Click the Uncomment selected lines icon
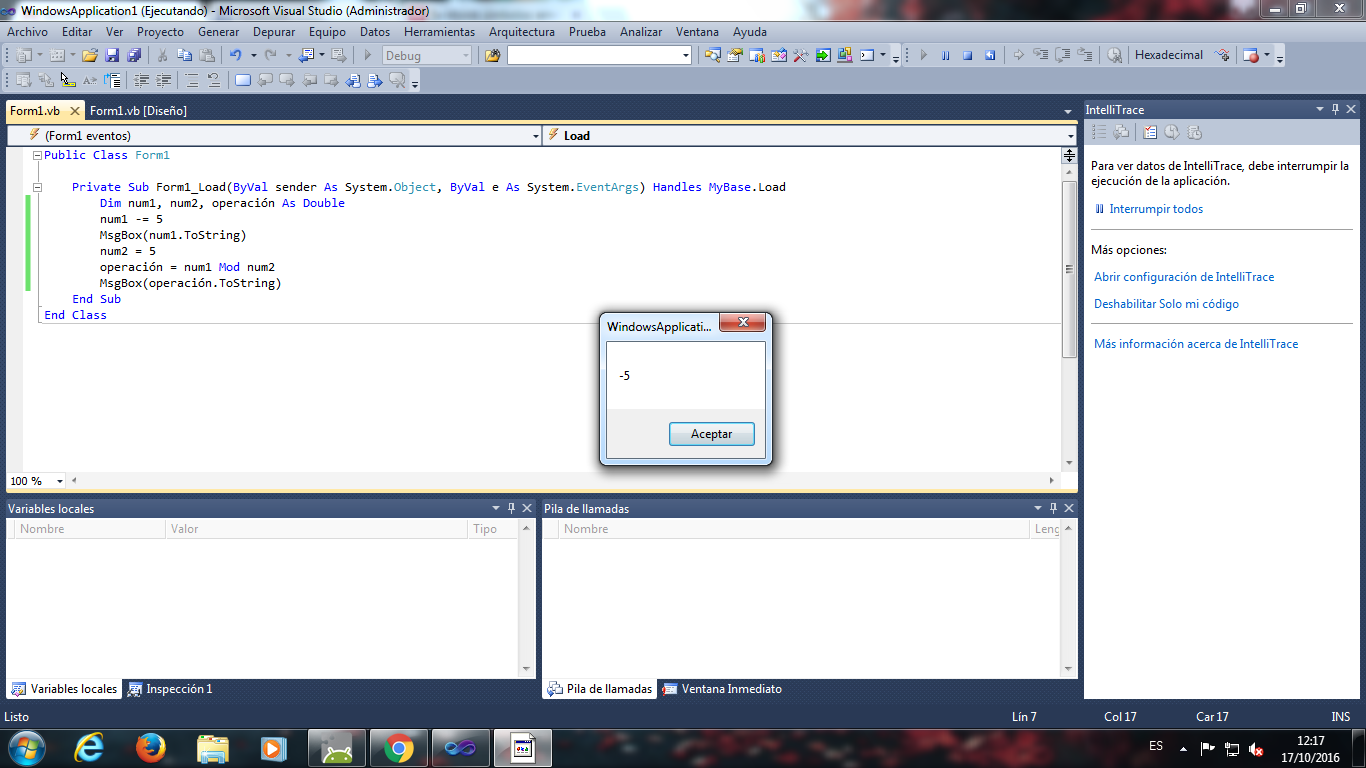Screen dimensions: 1366x768 214,80
